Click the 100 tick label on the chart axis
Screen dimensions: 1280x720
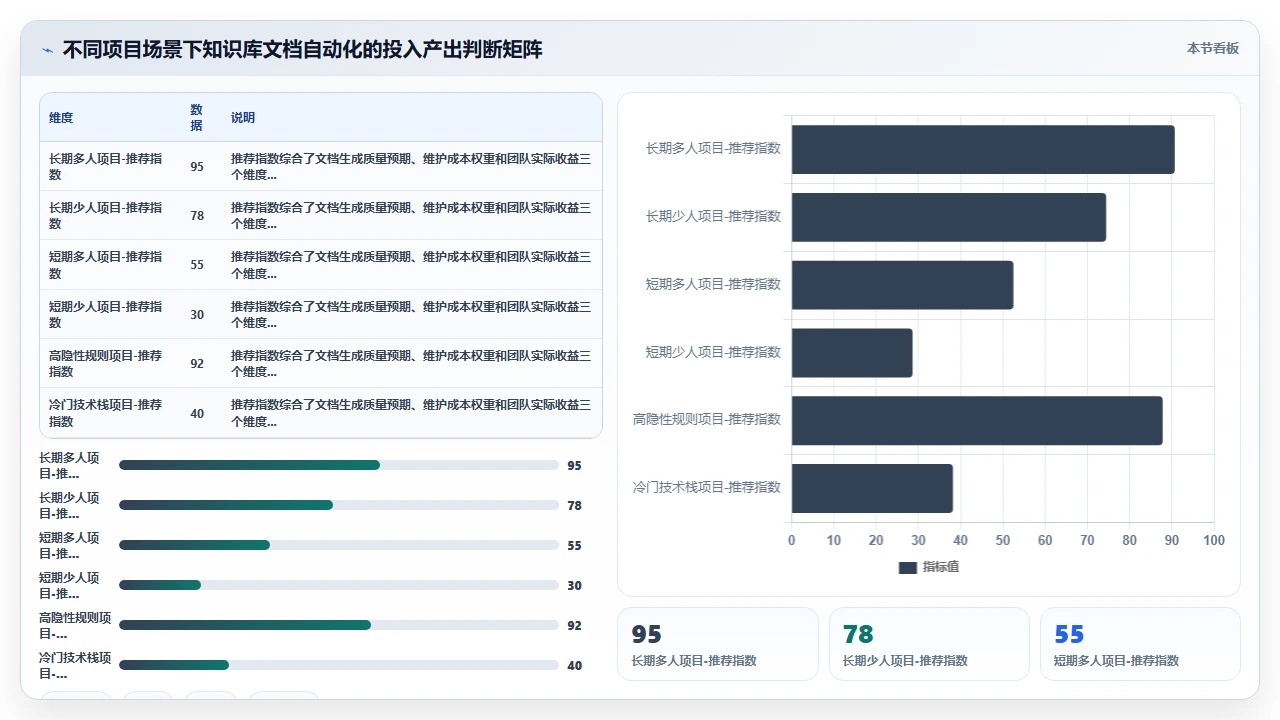tap(1214, 540)
